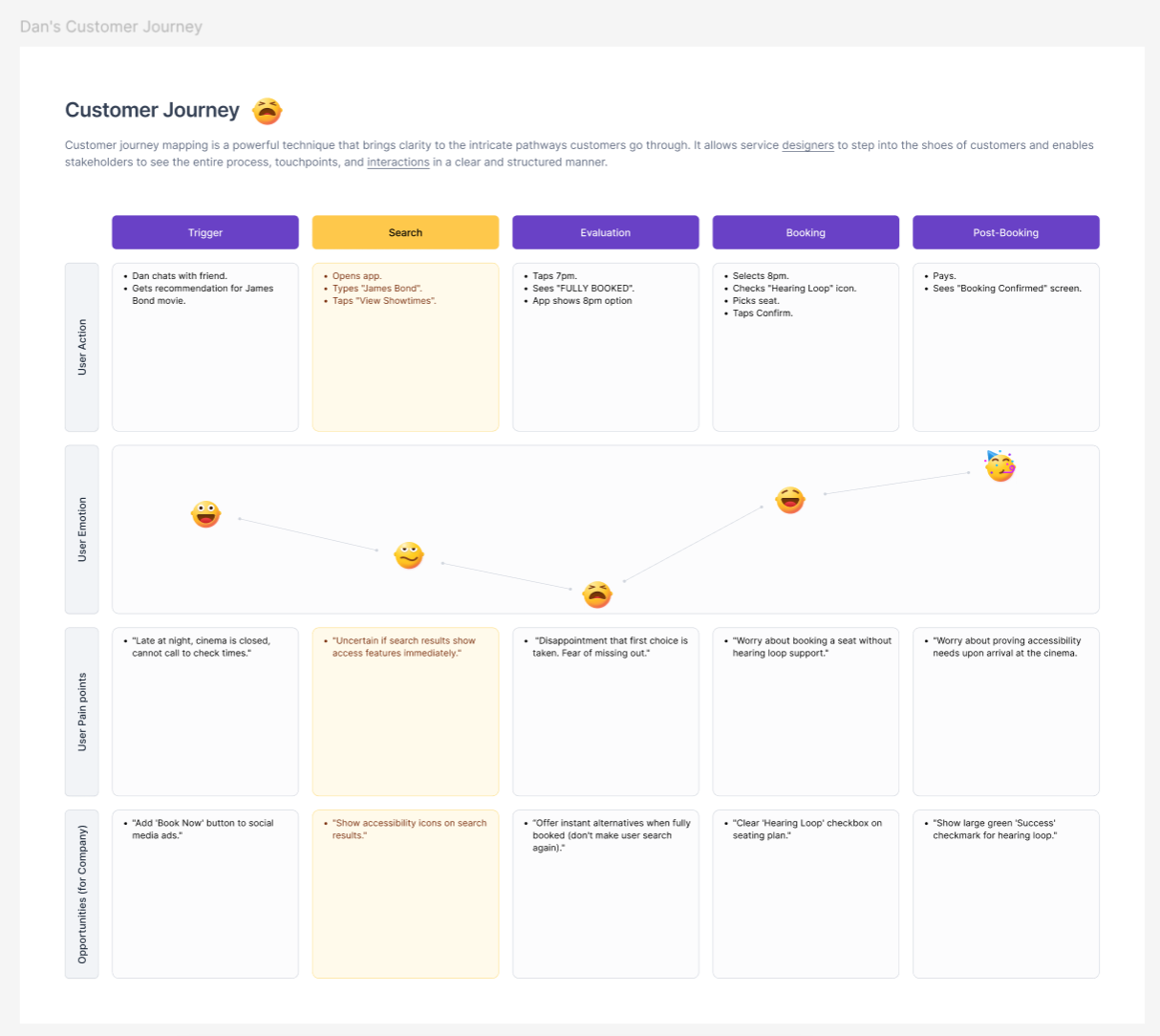Select the confused emoji under the Search column

click(409, 555)
